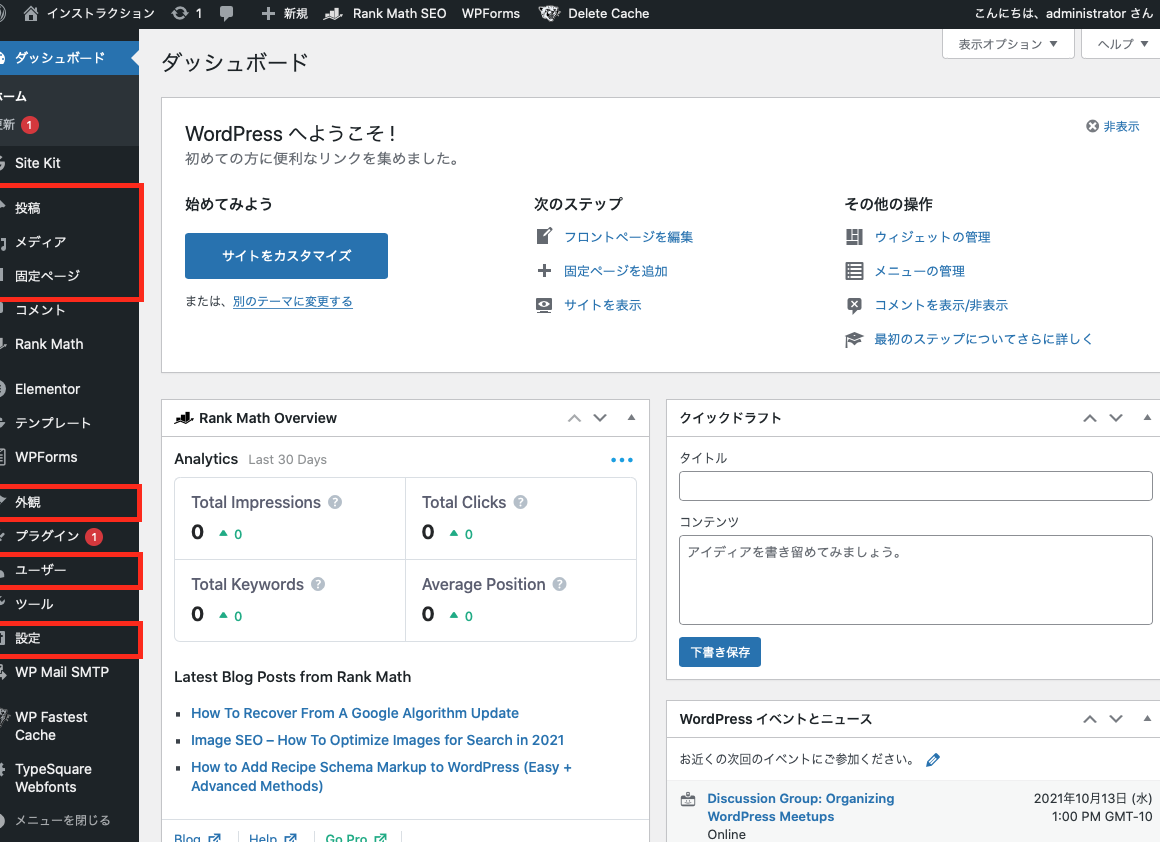The height and width of the screenshot is (842, 1160).
Task: Click the pencil icon to edit event location
Action: [933, 760]
